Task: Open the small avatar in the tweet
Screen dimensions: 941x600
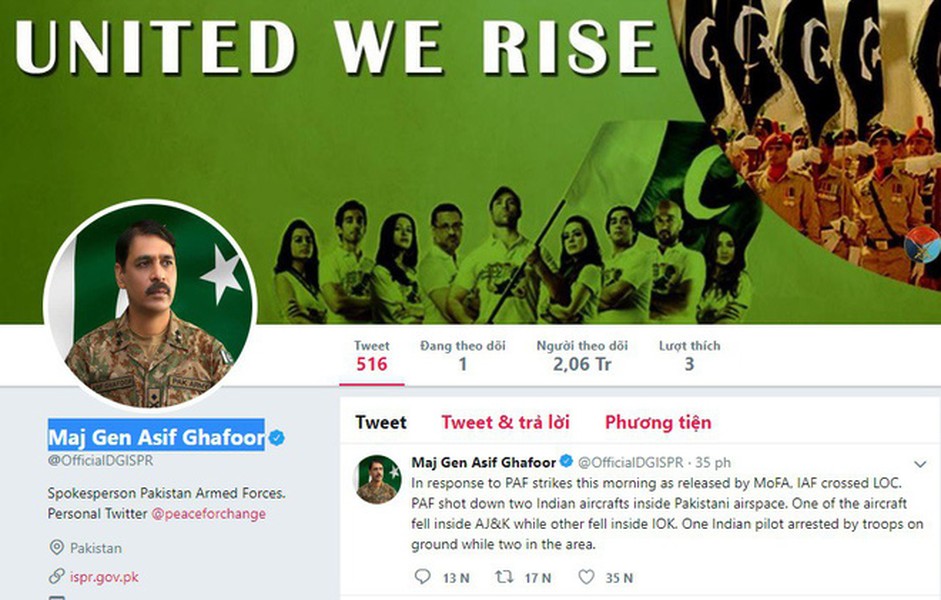Action: (x=379, y=479)
